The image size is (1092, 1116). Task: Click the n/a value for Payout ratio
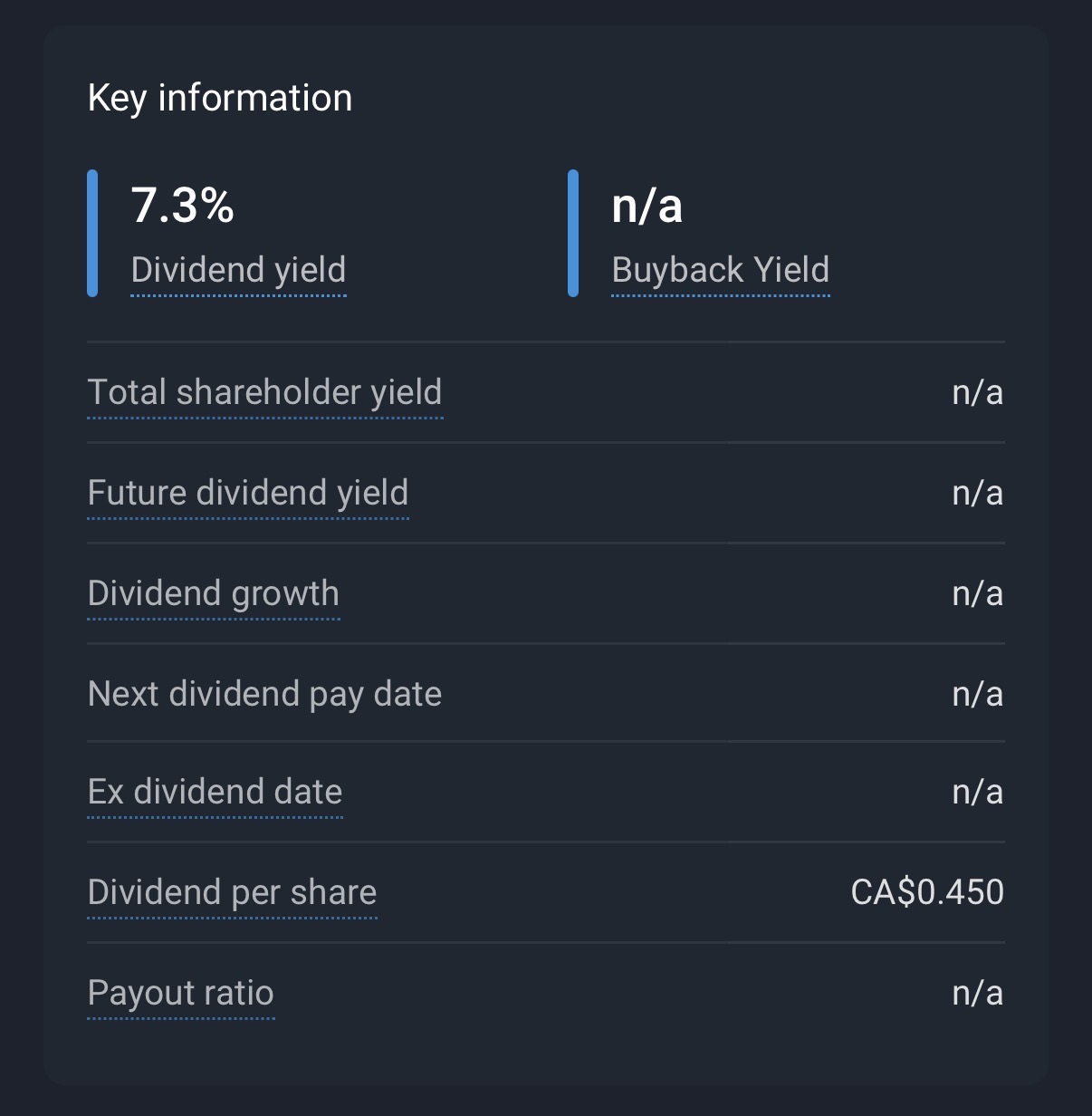(x=977, y=993)
